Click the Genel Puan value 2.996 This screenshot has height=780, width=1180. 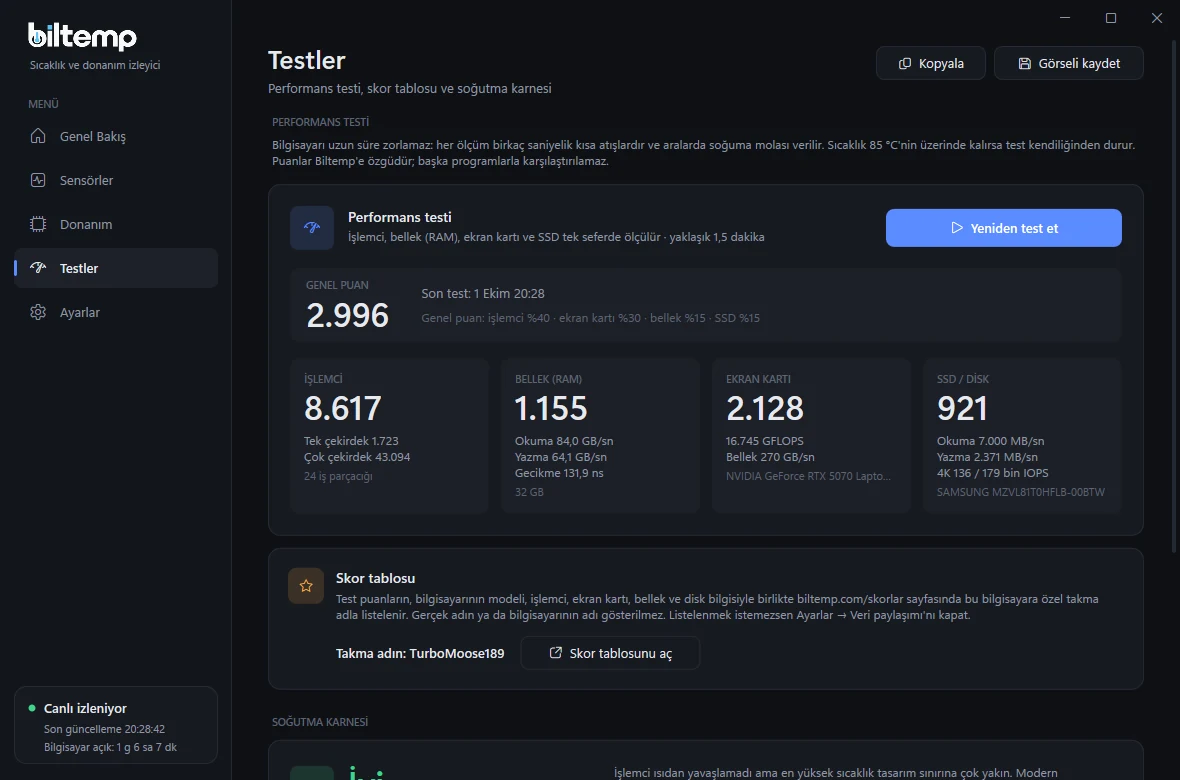pyautogui.click(x=348, y=315)
